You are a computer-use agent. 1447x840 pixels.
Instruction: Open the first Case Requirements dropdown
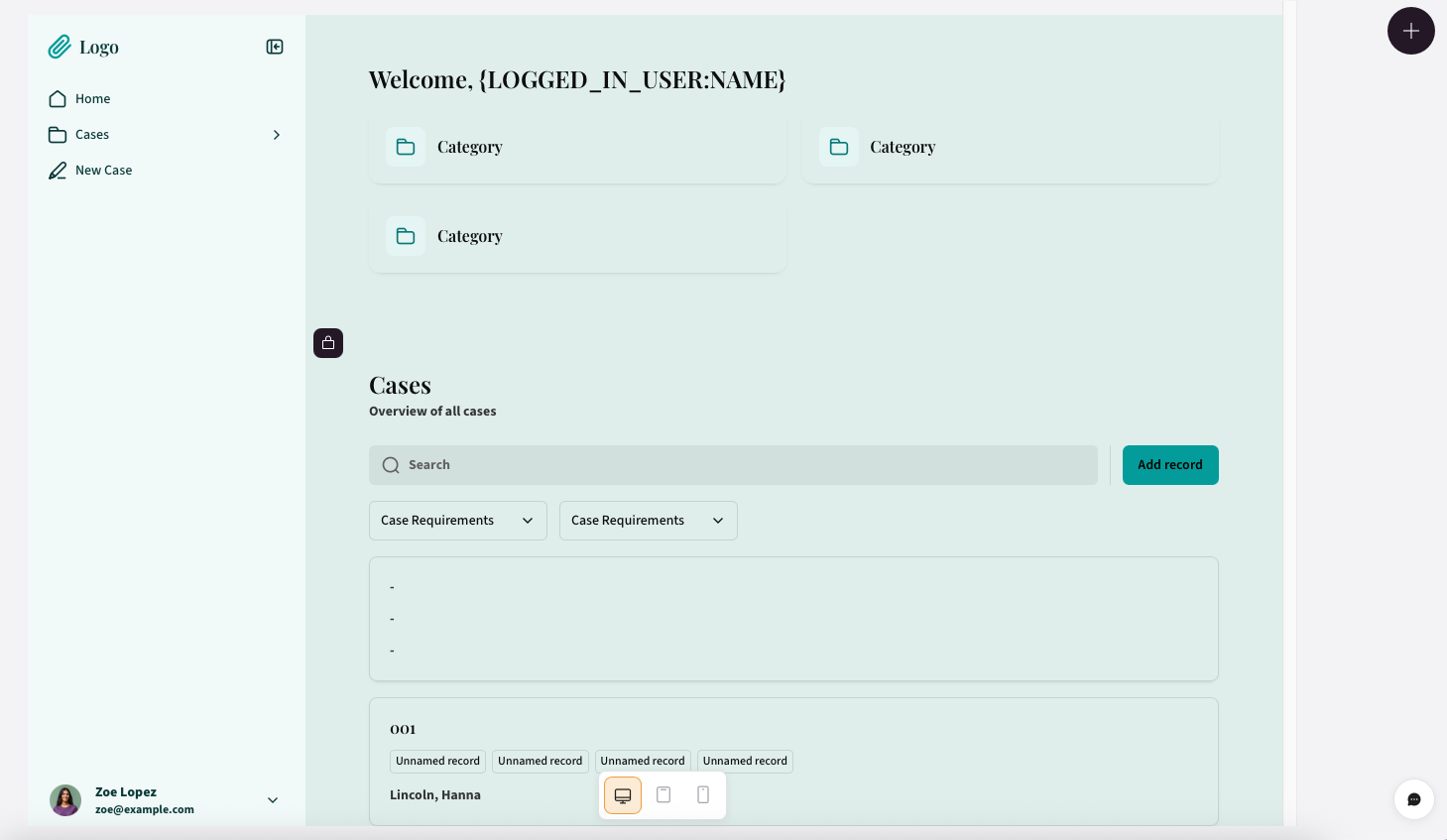(x=457, y=520)
